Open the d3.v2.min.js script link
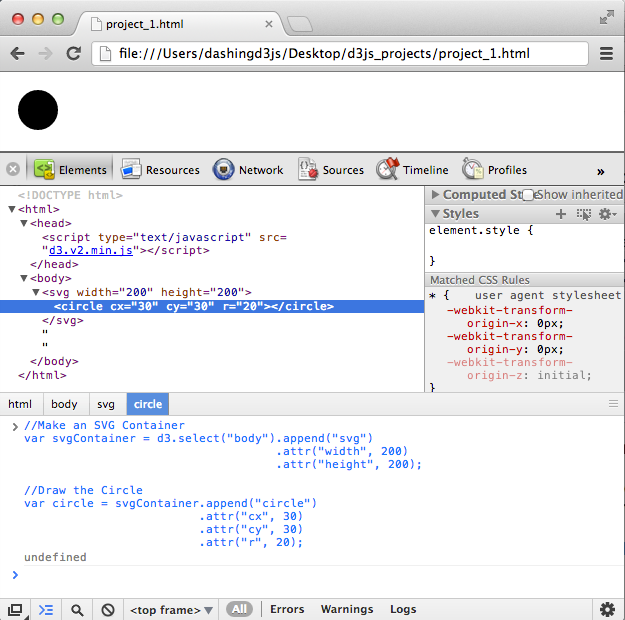The width and height of the screenshot is (625, 620). 95,250
